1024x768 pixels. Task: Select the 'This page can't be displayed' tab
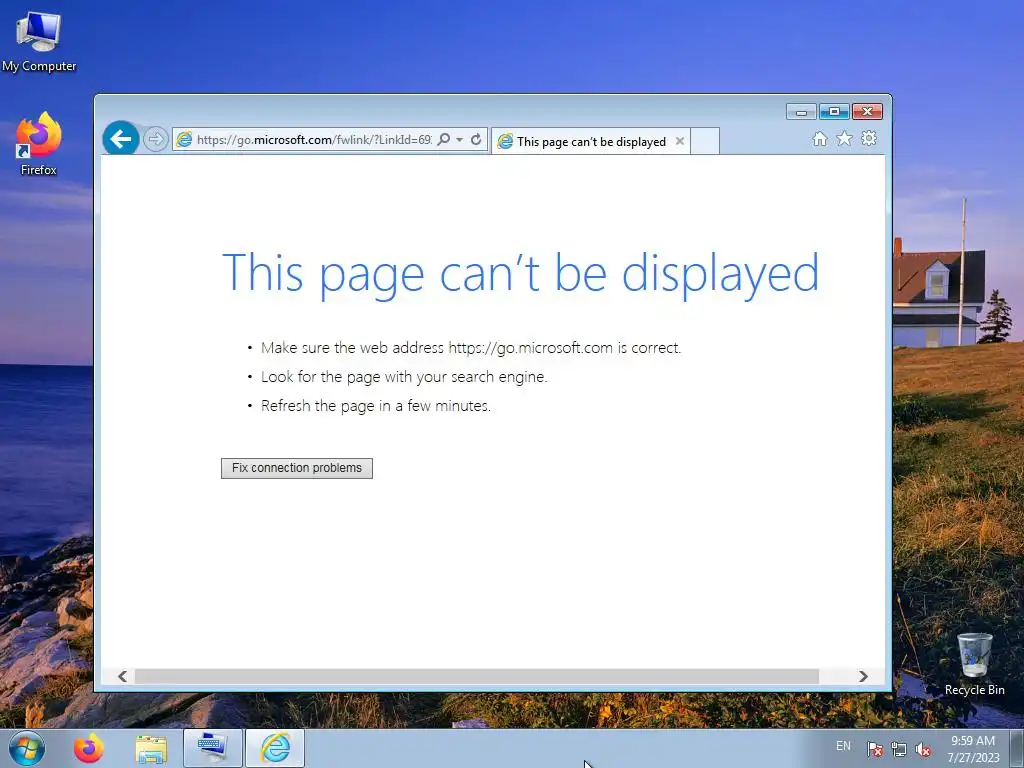pyautogui.click(x=591, y=142)
